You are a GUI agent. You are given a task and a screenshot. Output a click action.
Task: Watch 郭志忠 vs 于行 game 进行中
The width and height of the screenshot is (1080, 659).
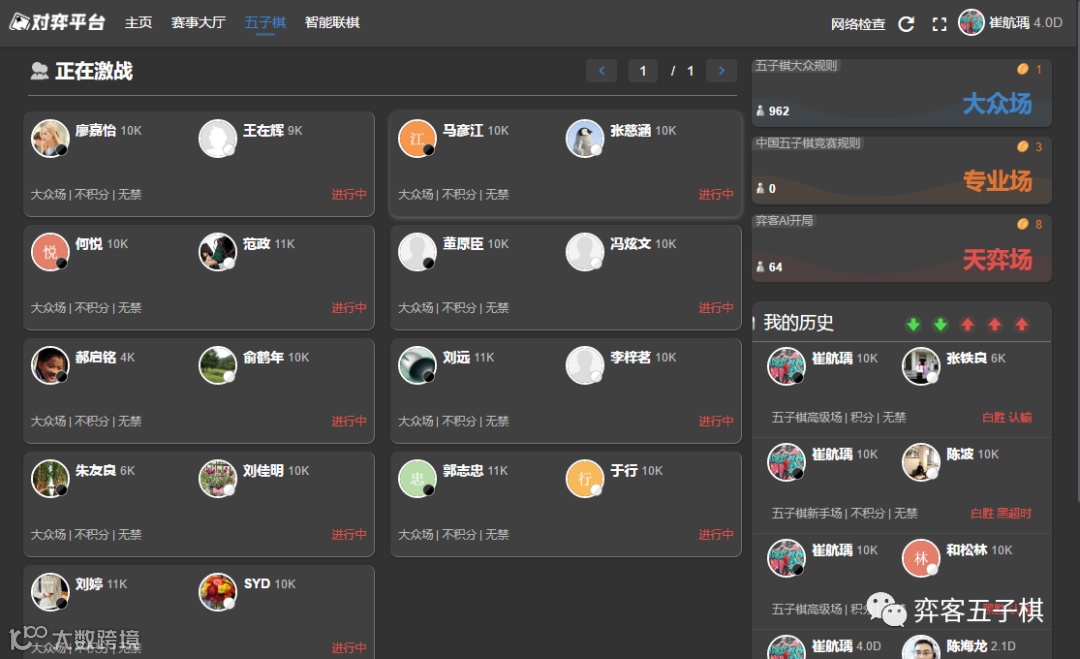716,534
